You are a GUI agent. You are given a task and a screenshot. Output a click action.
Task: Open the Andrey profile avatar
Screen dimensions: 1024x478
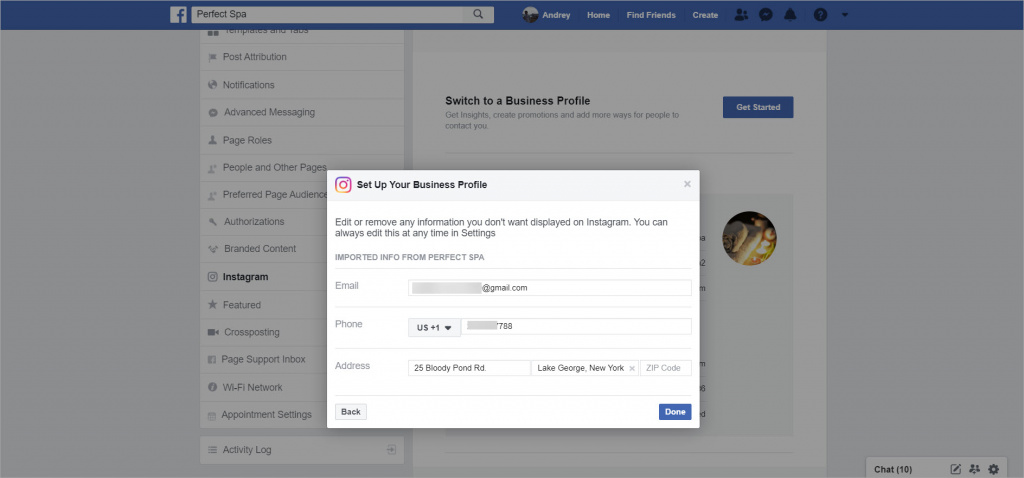pos(530,14)
